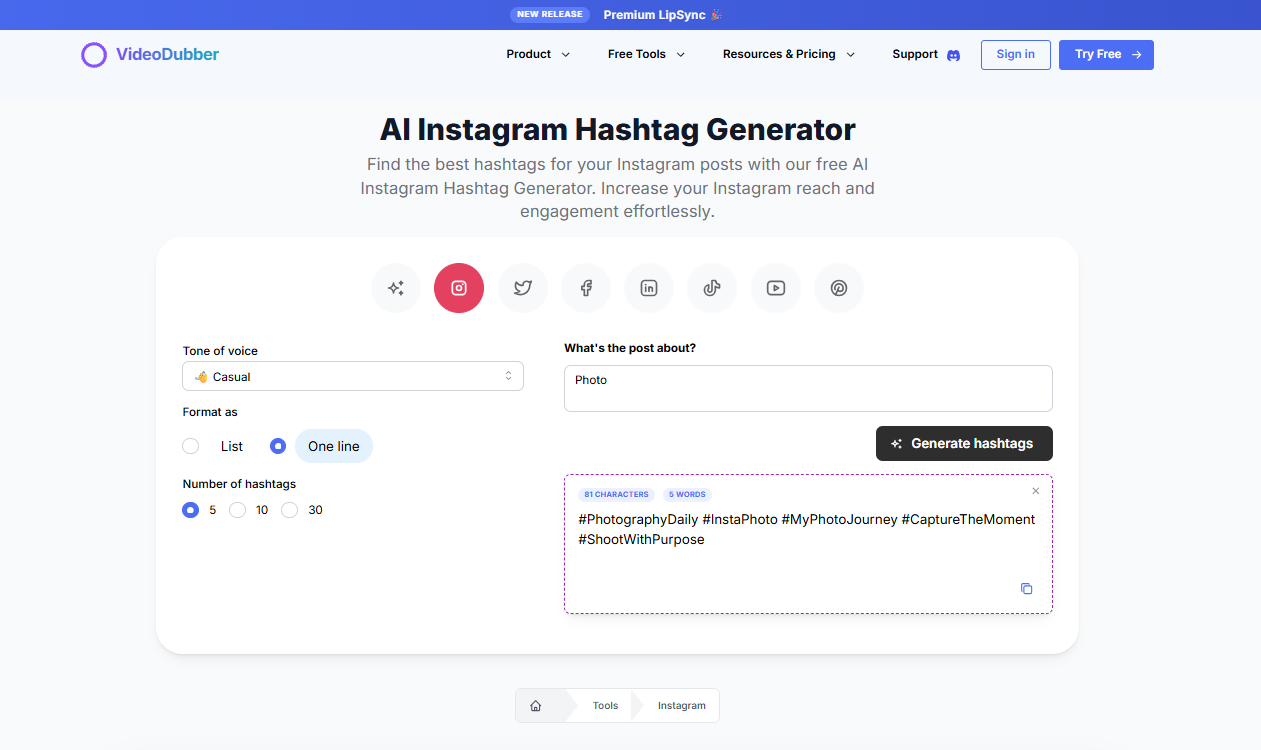
Task: Expand the Product menu
Action: (x=537, y=54)
